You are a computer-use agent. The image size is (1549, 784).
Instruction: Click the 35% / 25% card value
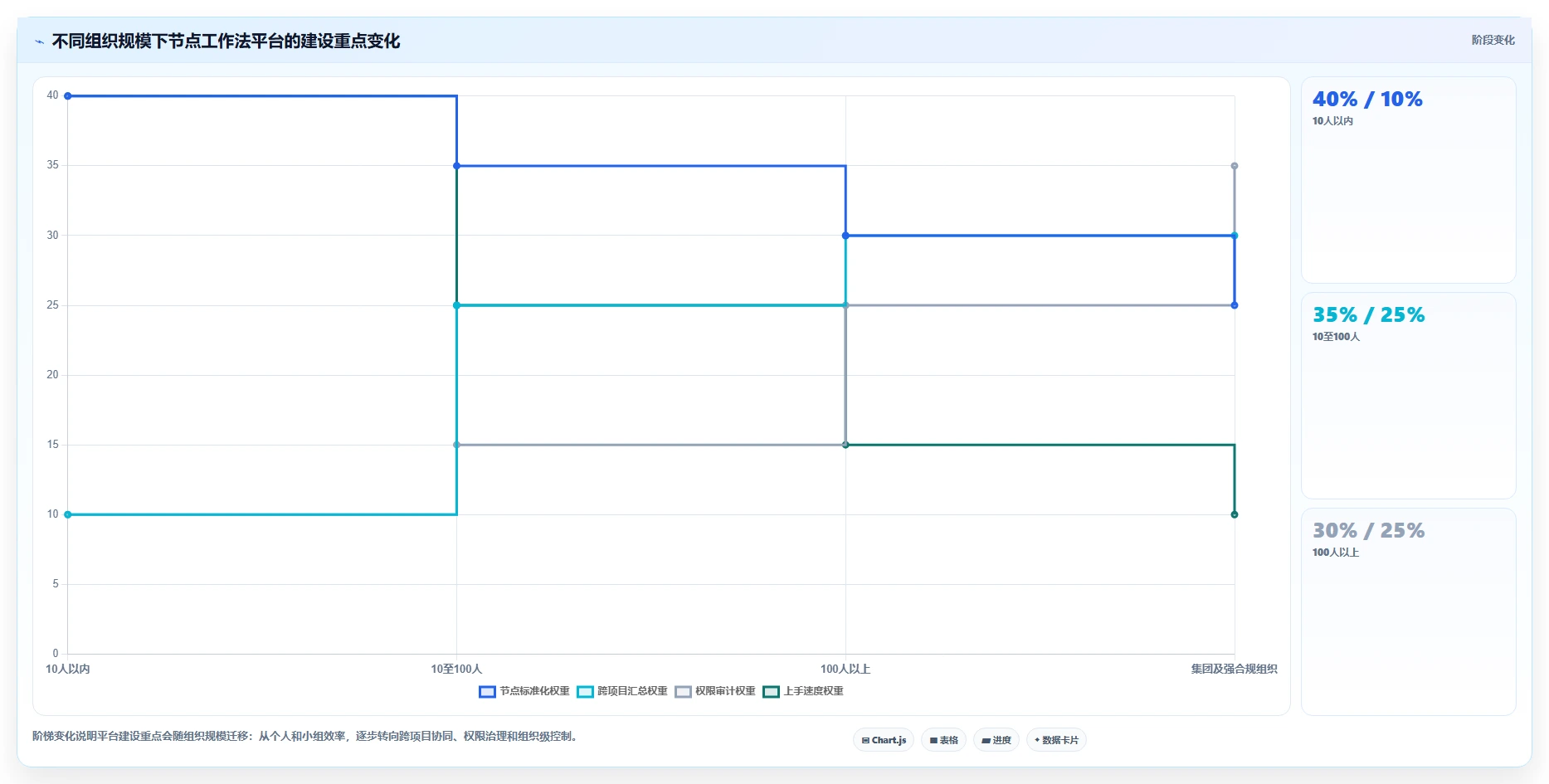(1368, 315)
